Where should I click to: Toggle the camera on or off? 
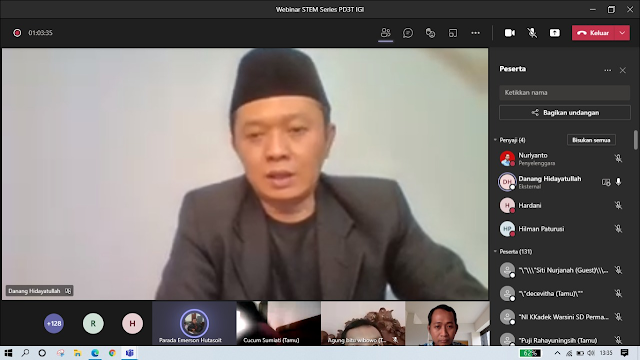[x=509, y=33]
